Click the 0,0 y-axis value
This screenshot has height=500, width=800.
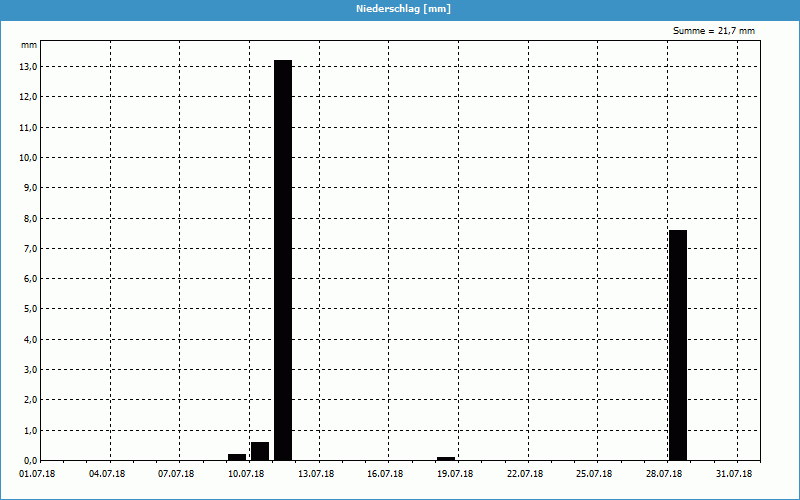tap(30, 460)
